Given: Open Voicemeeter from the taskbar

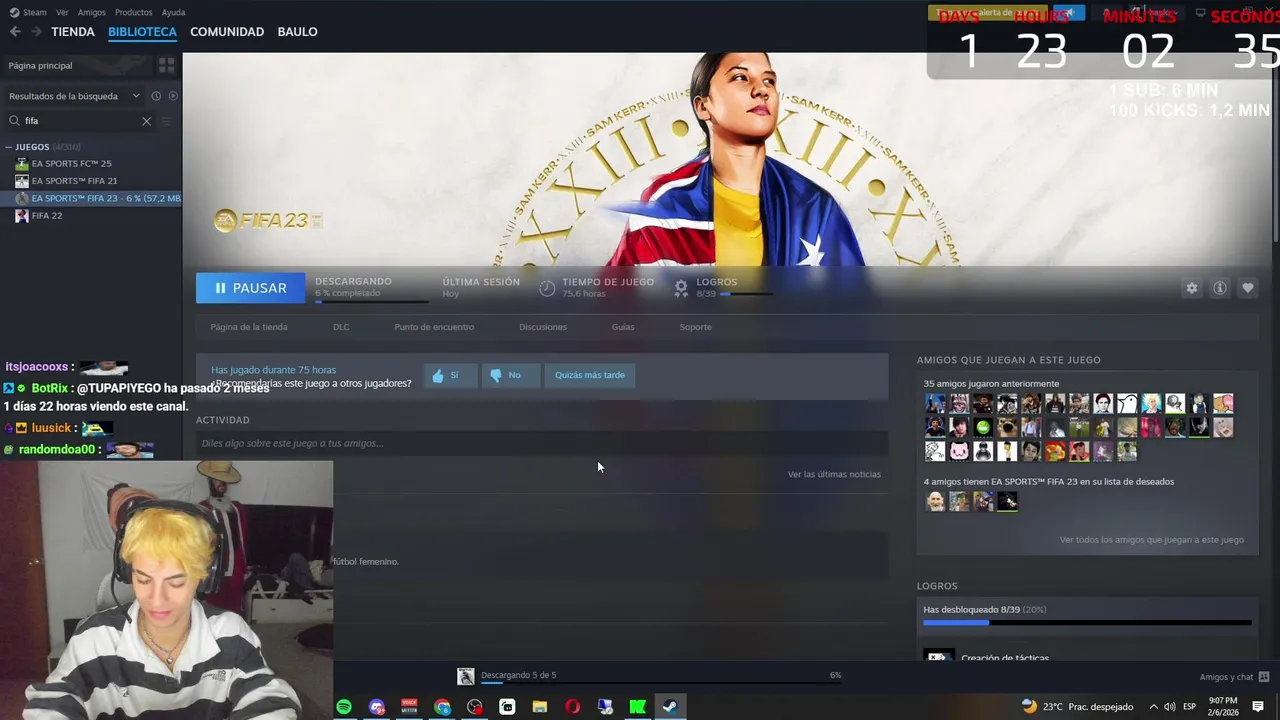Looking at the screenshot, I should click(x=409, y=707).
